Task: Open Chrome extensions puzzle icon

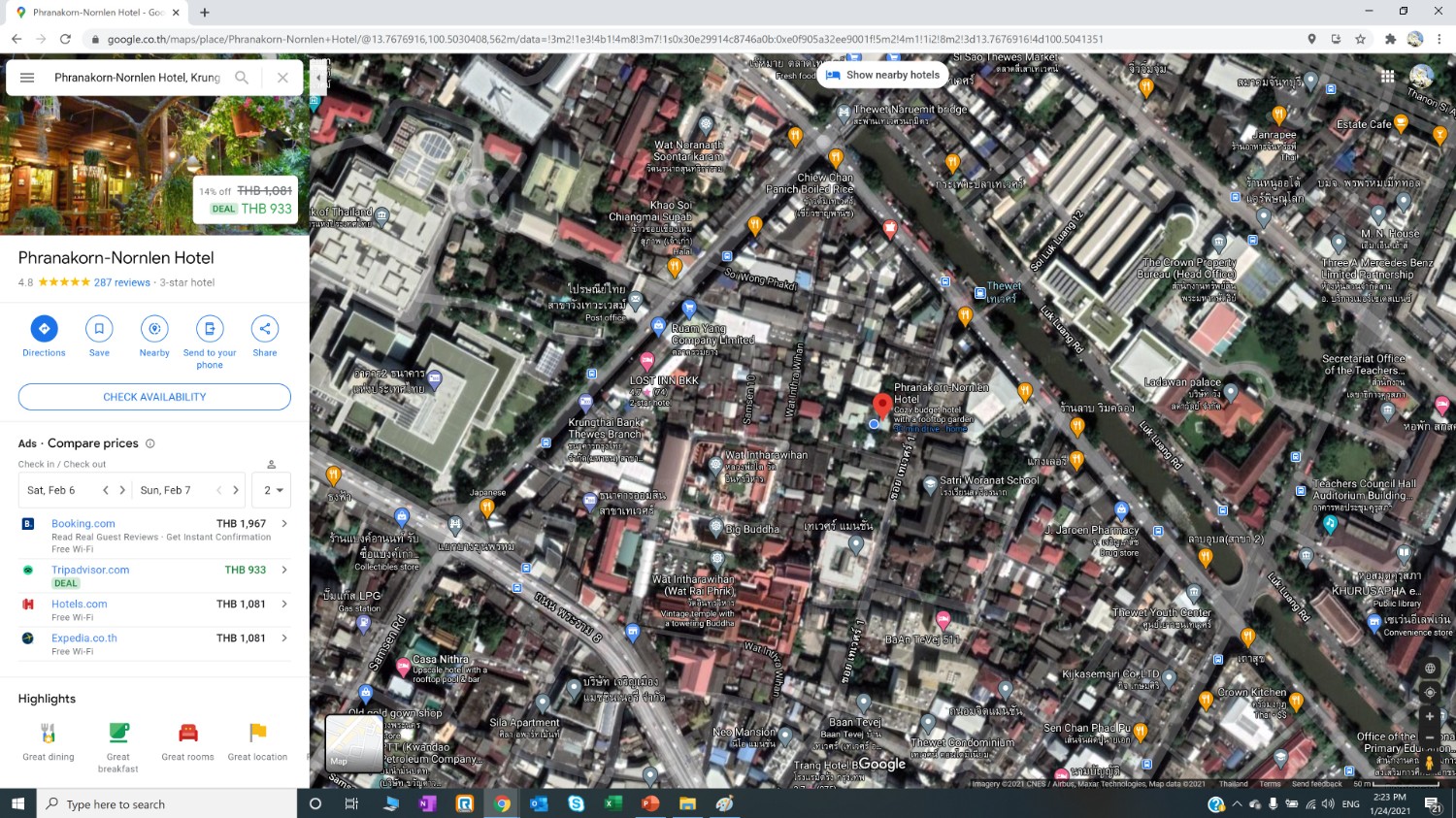Action: pos(1390,39)
